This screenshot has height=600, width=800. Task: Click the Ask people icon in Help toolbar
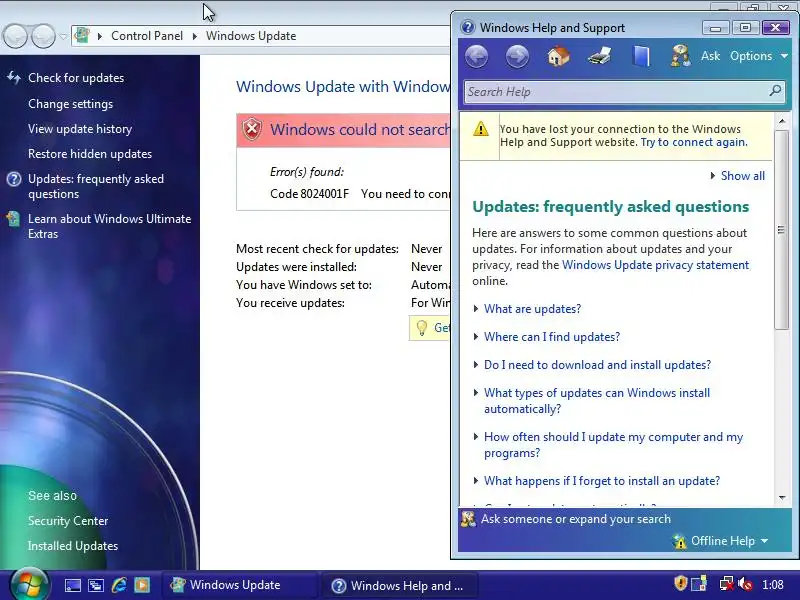(680, 56)
